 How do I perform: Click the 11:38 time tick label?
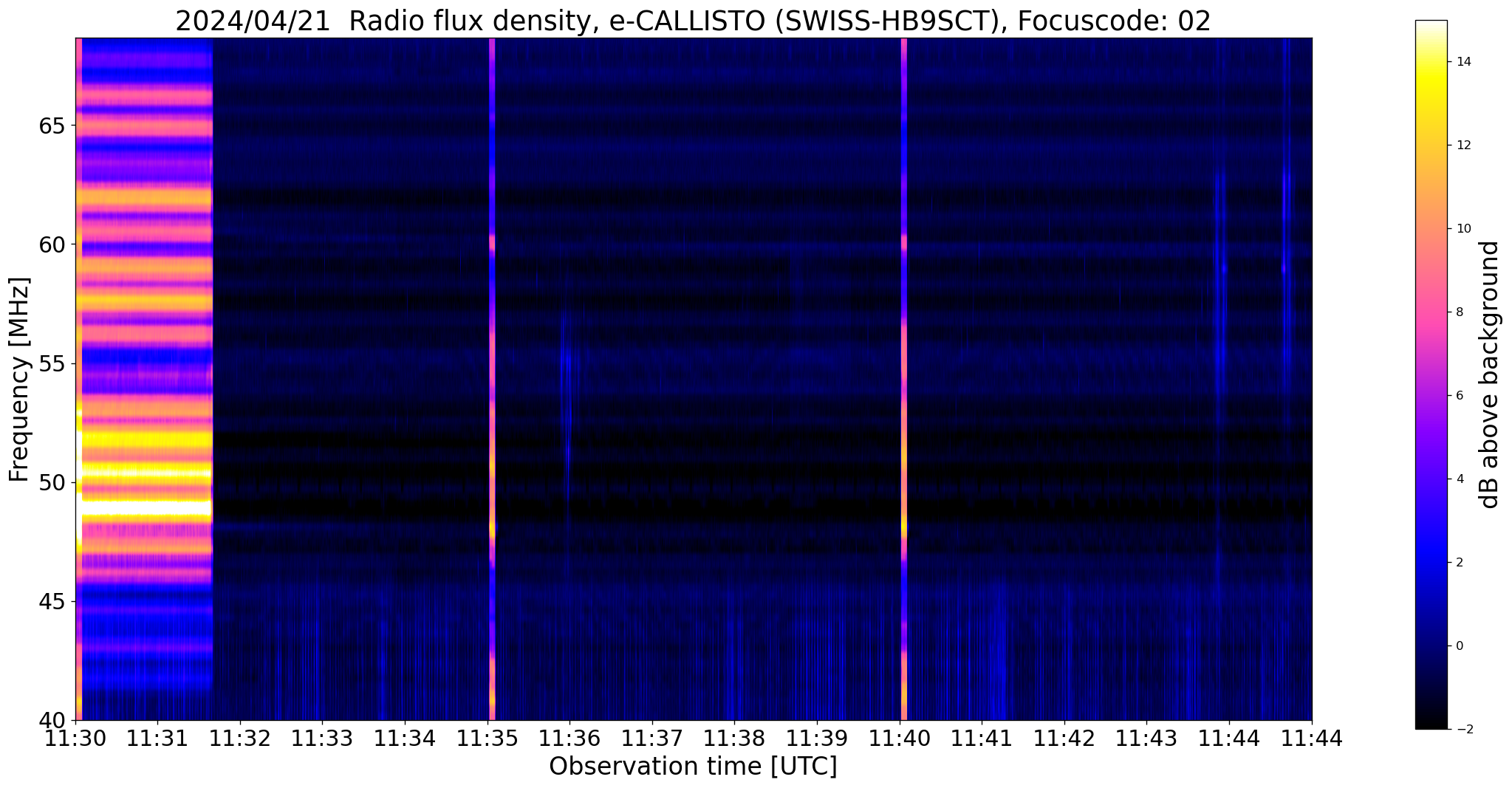point(735,738)
